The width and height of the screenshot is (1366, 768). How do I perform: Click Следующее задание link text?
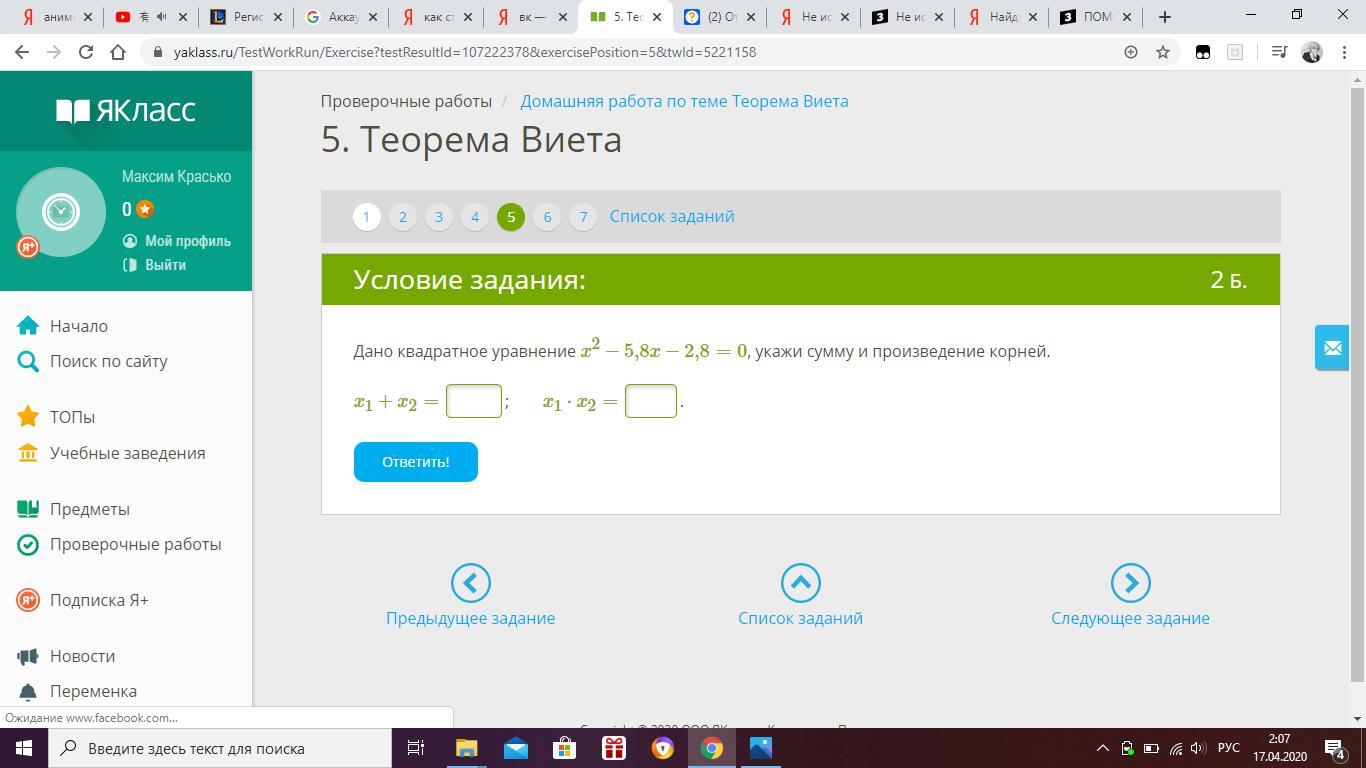(1130, 618)
